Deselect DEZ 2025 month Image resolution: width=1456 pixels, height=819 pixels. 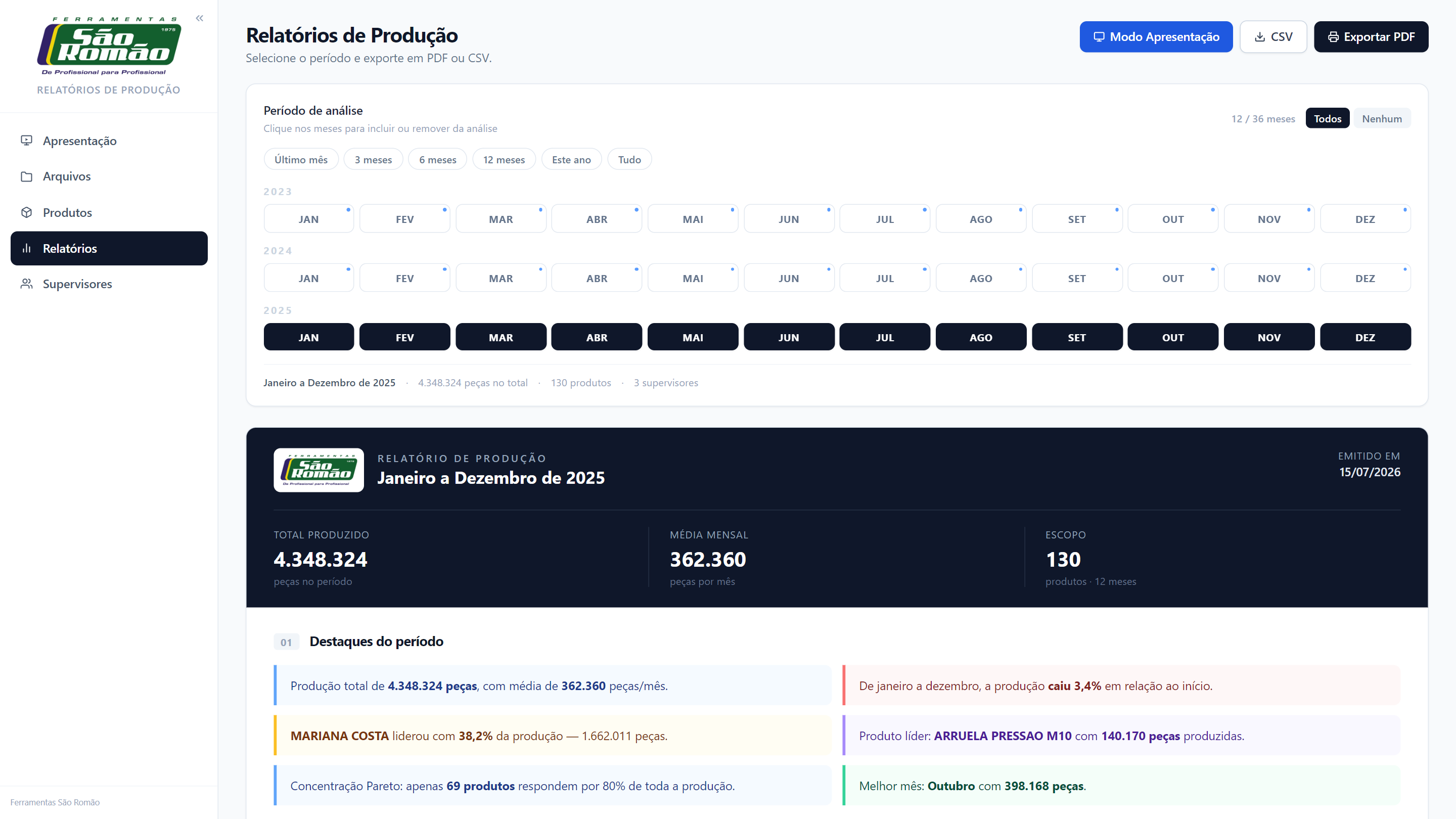(x=1365, y=337)
